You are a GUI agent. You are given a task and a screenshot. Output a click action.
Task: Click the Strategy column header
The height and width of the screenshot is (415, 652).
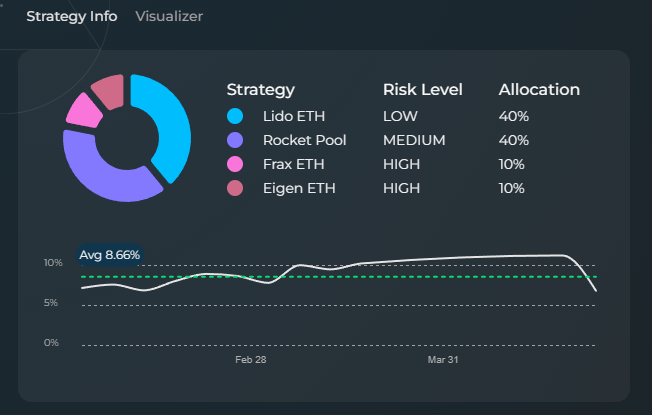[260, 90]
